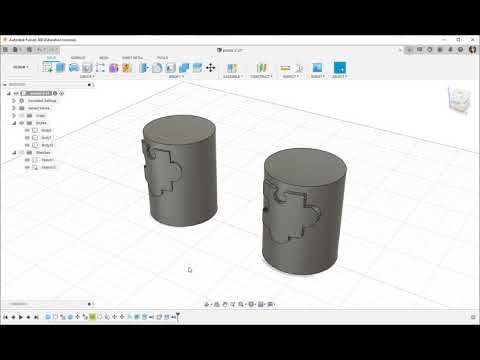Image resolution: width=480 pixels, height=360 pixels.
Task: Collapse the Sketches folder
Action: 14,153
